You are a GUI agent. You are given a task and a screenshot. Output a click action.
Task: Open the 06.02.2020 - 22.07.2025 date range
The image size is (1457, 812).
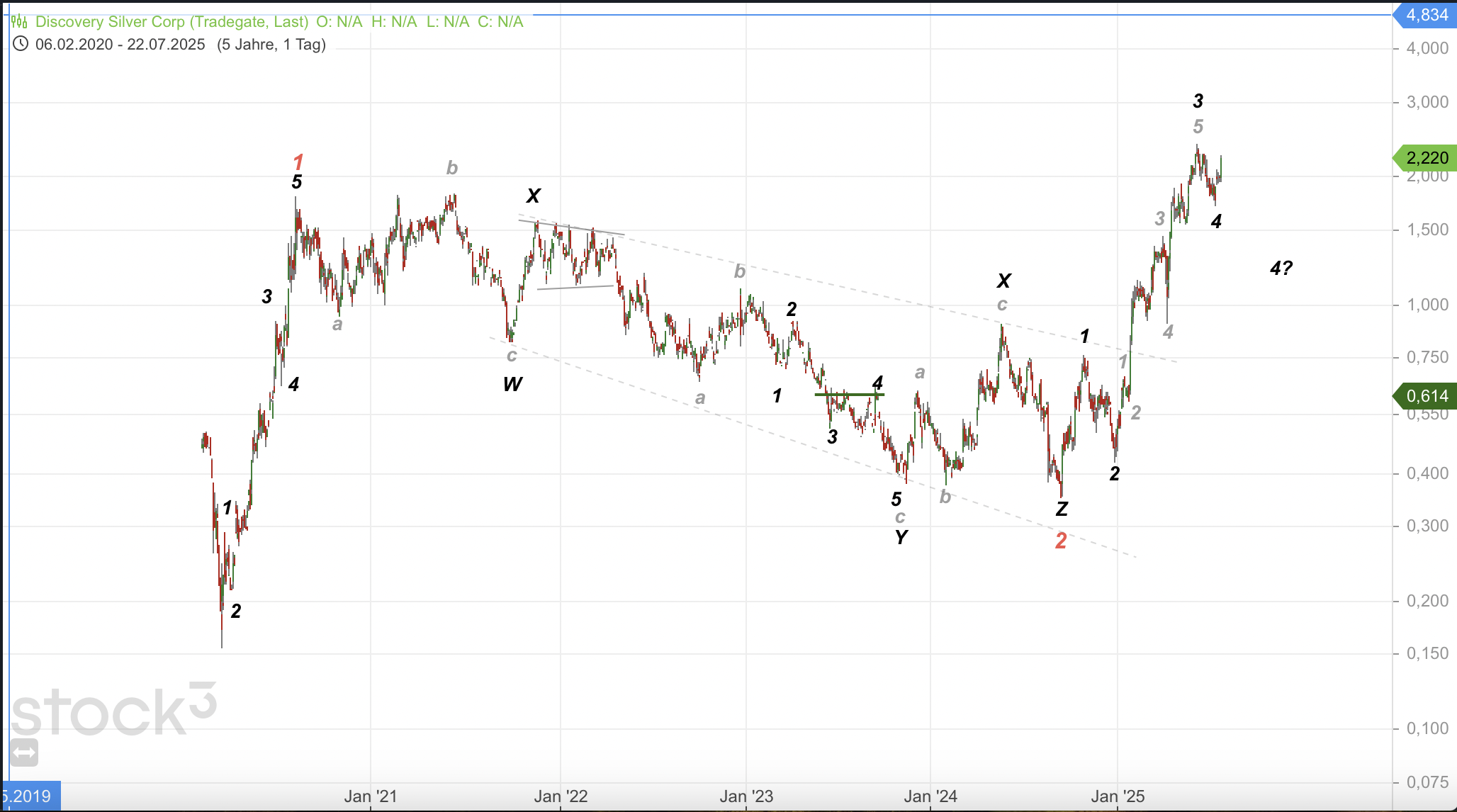click(x=120, y=45)
